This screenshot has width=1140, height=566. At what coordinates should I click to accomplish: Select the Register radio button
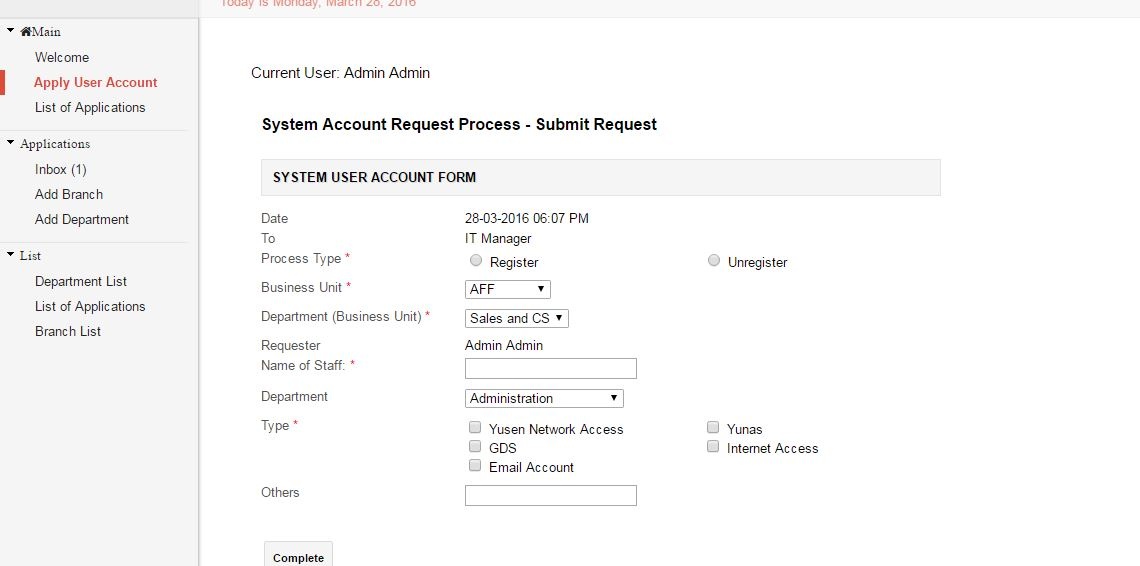[x=475, y=260]
